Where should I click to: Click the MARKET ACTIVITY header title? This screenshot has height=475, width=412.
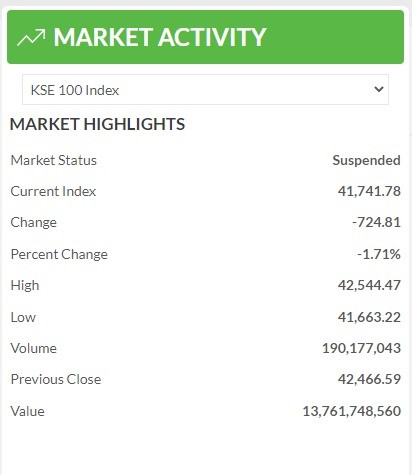(160, 37)
